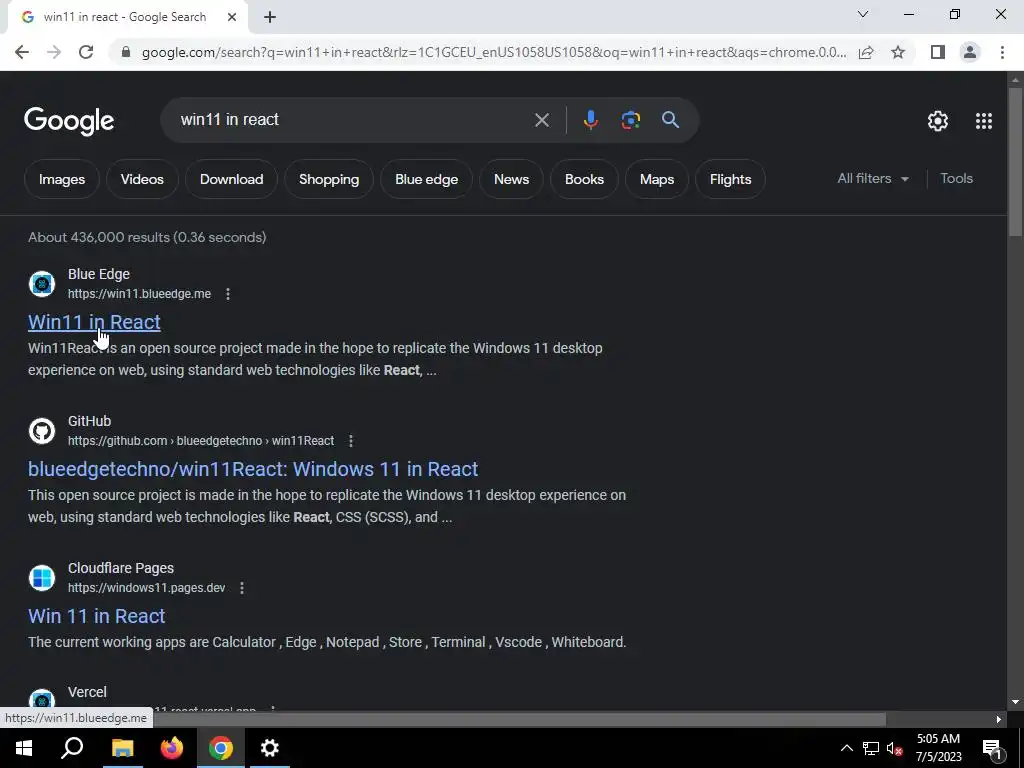
Task: Select the Download filter chip
Action: [231, 179]
